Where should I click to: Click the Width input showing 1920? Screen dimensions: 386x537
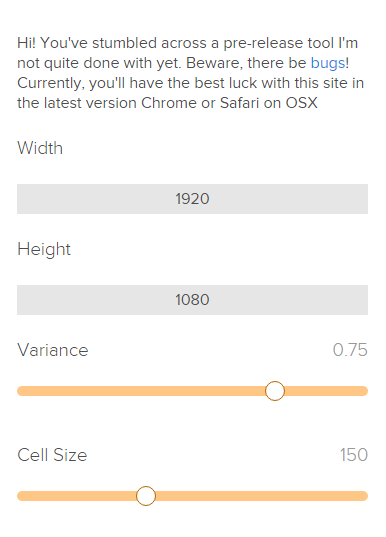[x=192, y=199]
